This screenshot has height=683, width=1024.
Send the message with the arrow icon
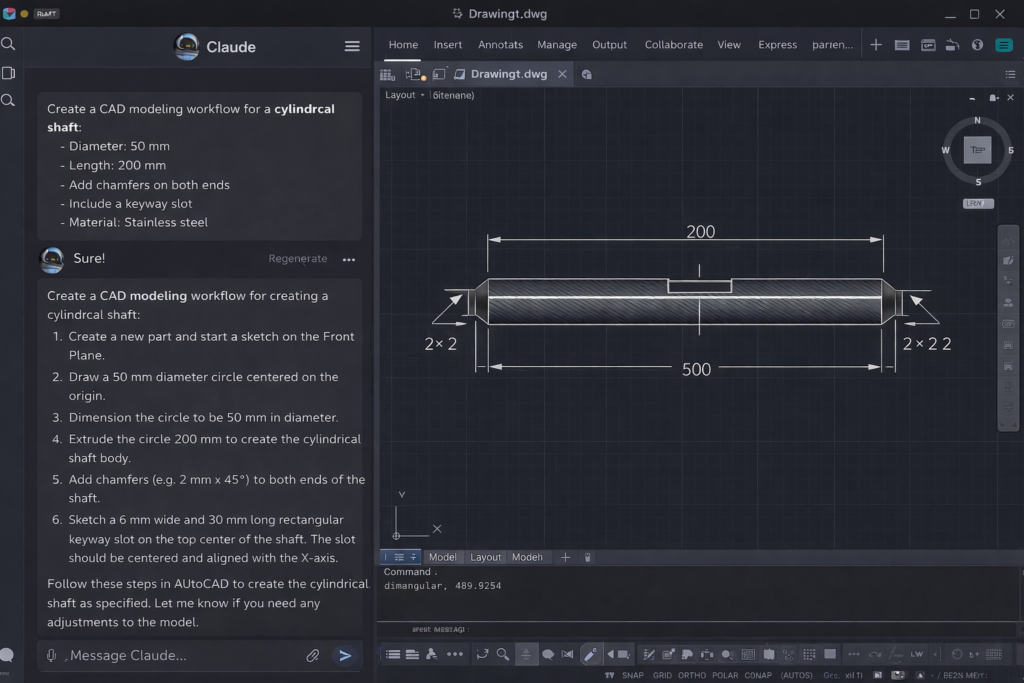[x=345, y=655]
